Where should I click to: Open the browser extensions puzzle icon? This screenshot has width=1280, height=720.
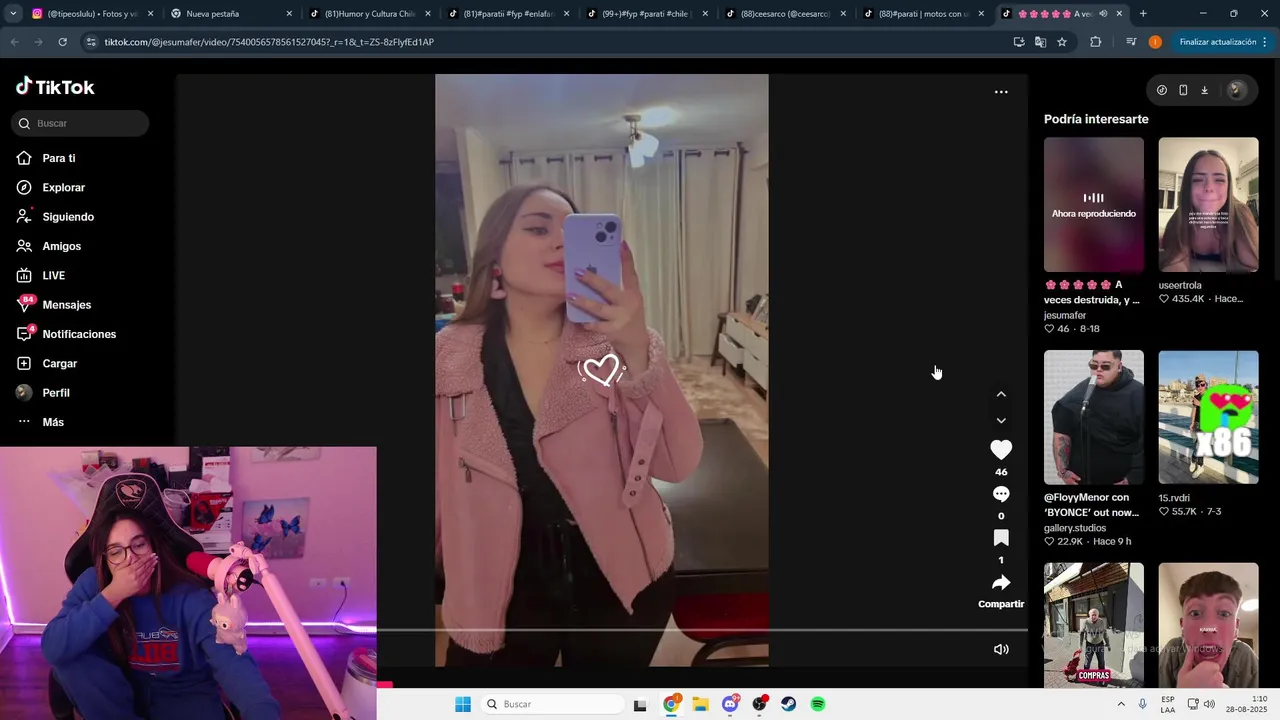coord(1096,42)
